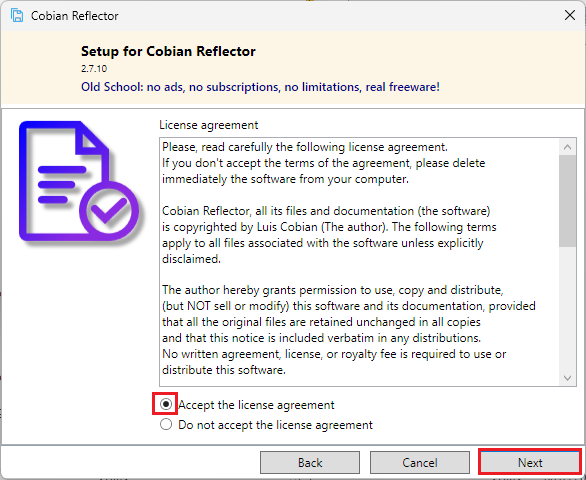Click the Old School freeware tagline text
The height and width of the screenshot is (480, 586).
(x=260, y=87)
